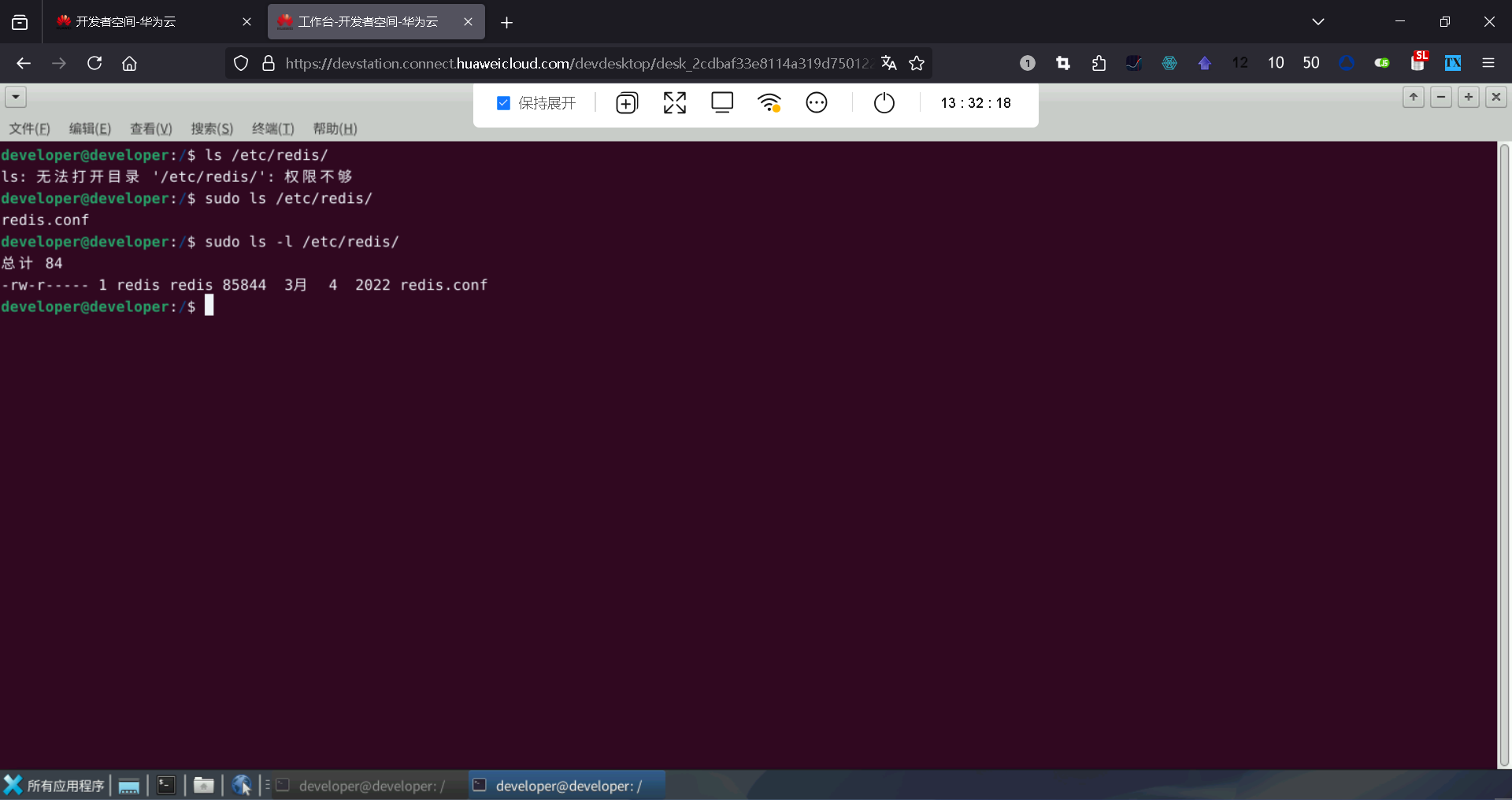Image resolution: width=1512 pixels, height=803 pixels.
Task: Click the fullscreen expand arrows icon
Action: pos(675,103)
